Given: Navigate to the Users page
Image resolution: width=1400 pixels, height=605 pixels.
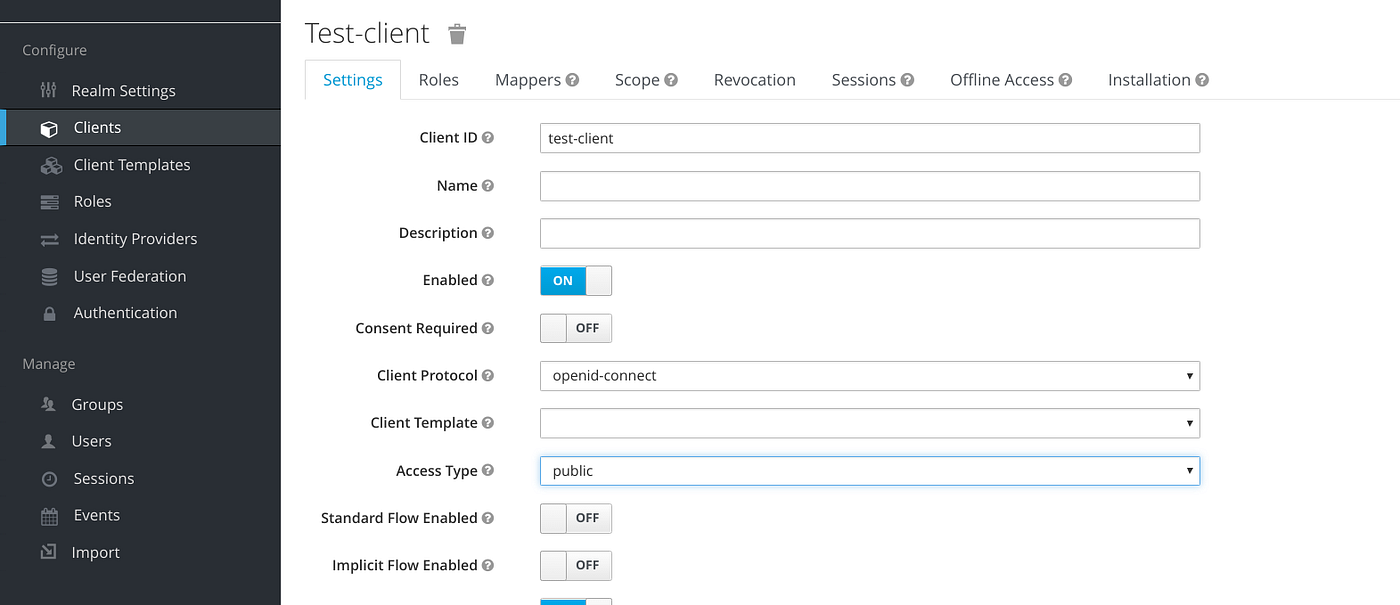Looking at the screenshot, I should 93,441.
